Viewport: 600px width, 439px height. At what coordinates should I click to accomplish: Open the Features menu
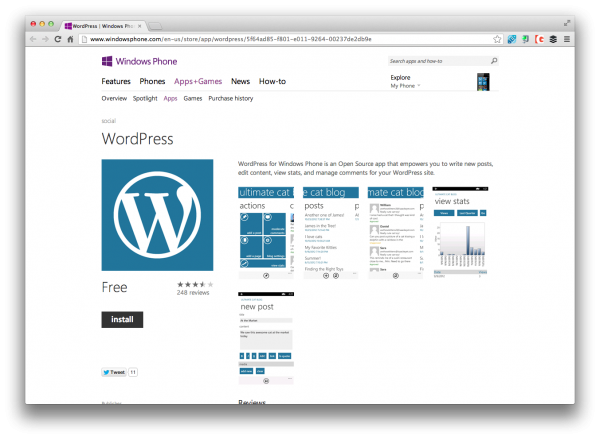coord(116,81)
